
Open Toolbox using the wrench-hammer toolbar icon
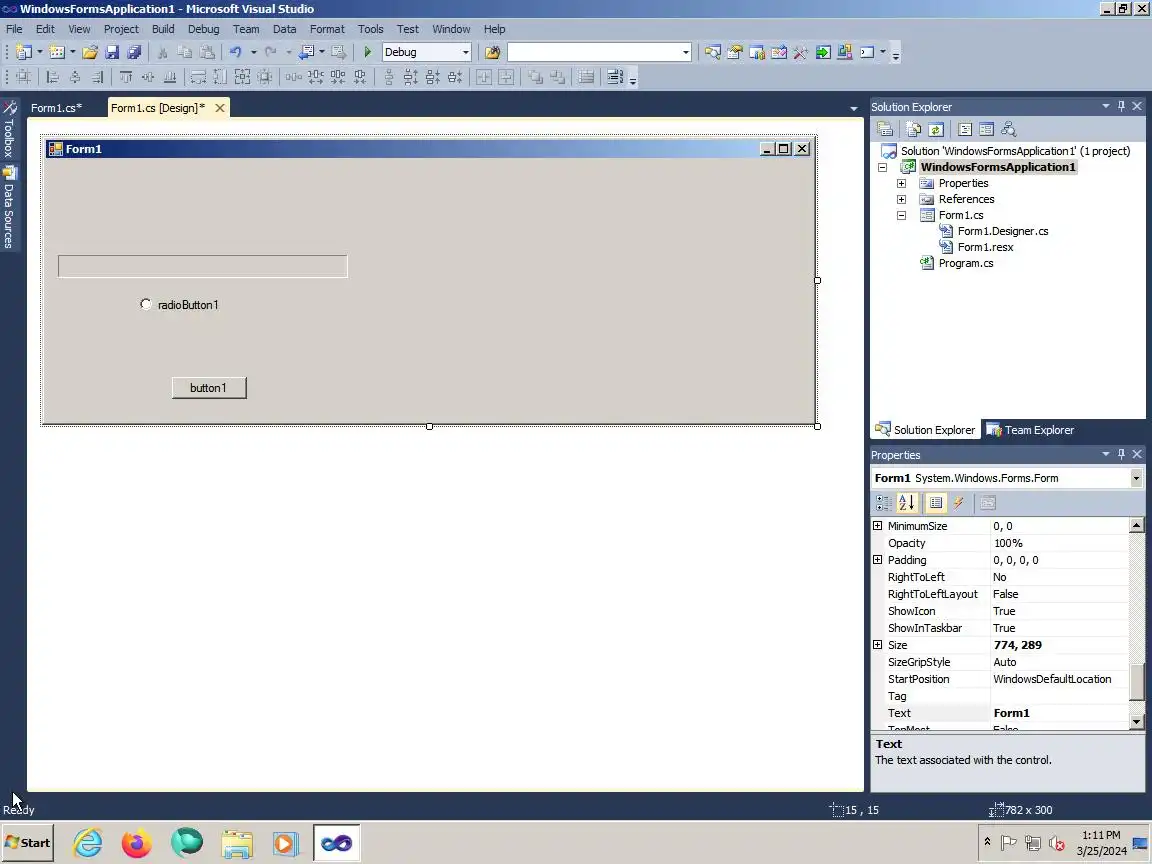tap(801, 52)
